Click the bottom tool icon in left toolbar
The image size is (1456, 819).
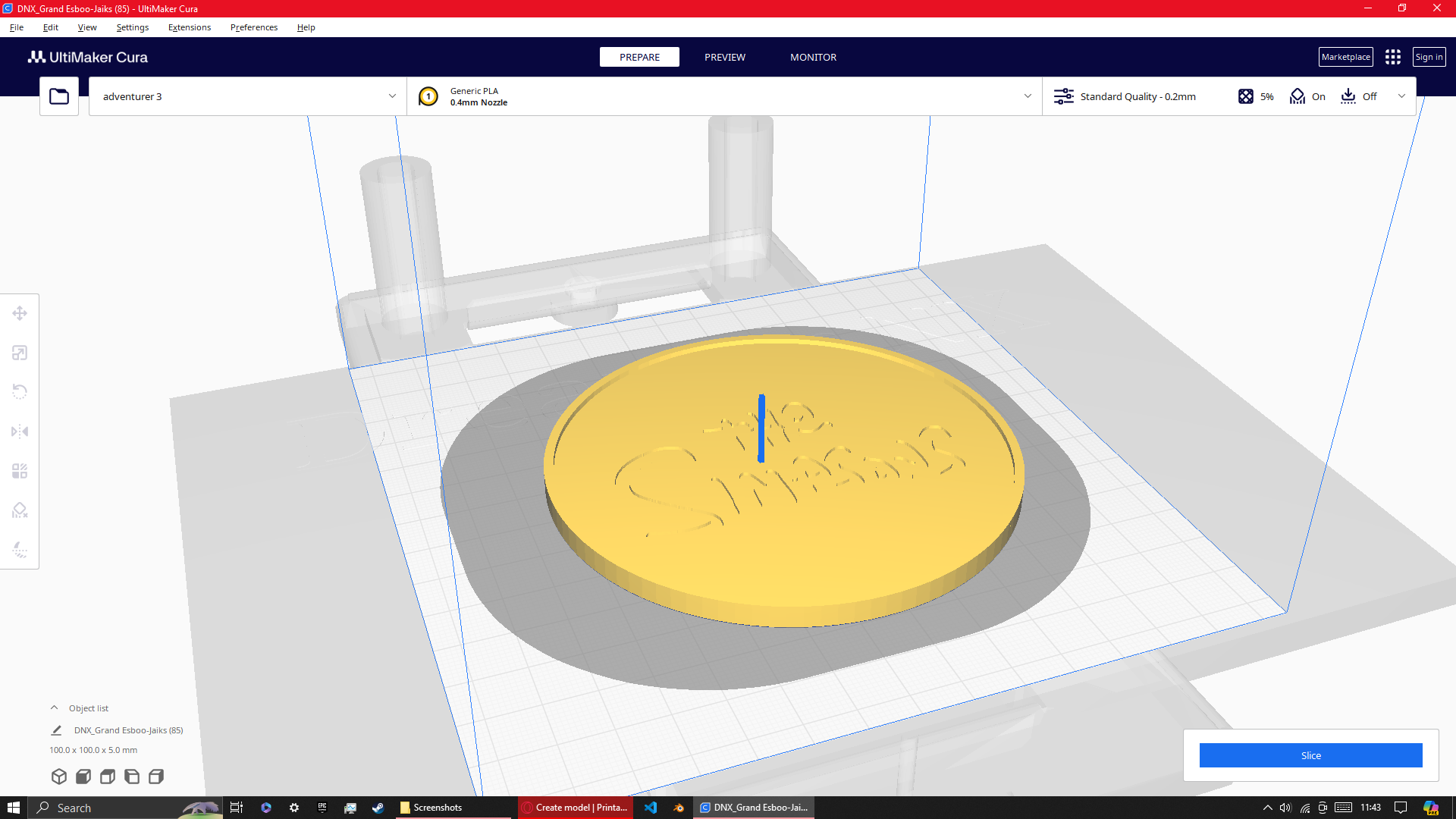coord(20,550)
